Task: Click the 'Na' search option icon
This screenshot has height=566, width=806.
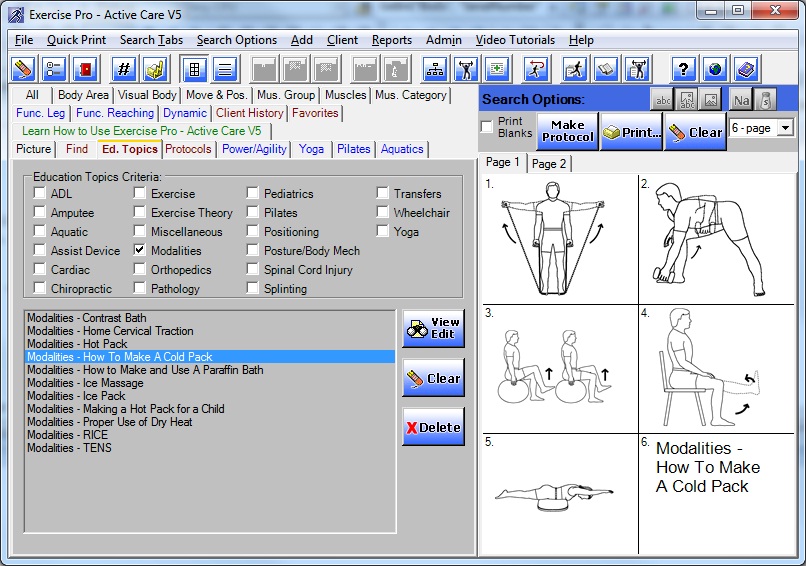Action: (x=741, y=100)
